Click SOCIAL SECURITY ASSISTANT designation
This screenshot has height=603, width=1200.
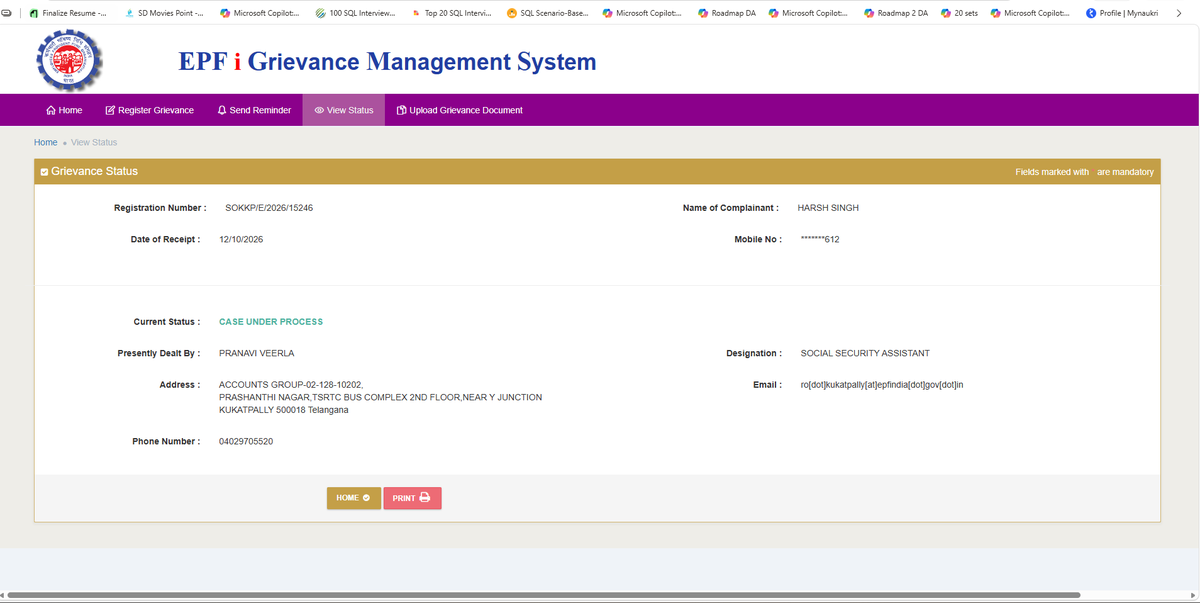(x=865, y=354)
